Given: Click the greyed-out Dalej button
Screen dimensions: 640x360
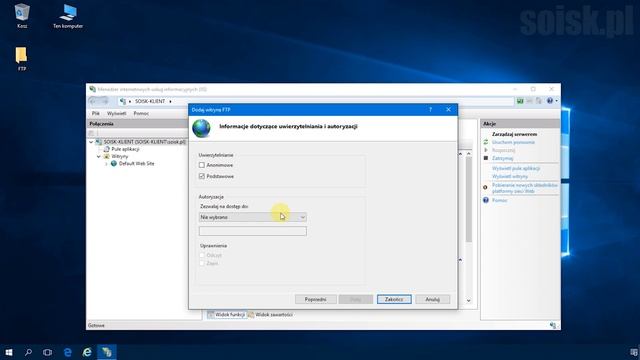Looking at the screenshot, I should click(x=356, y=299).
